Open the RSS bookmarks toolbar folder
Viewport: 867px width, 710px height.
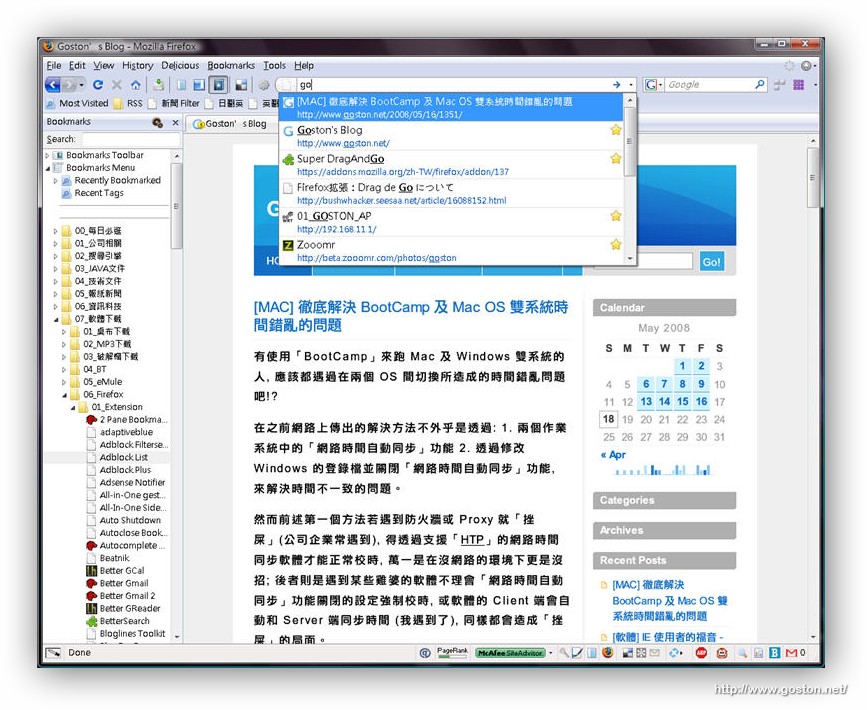[x=128, y=103]
